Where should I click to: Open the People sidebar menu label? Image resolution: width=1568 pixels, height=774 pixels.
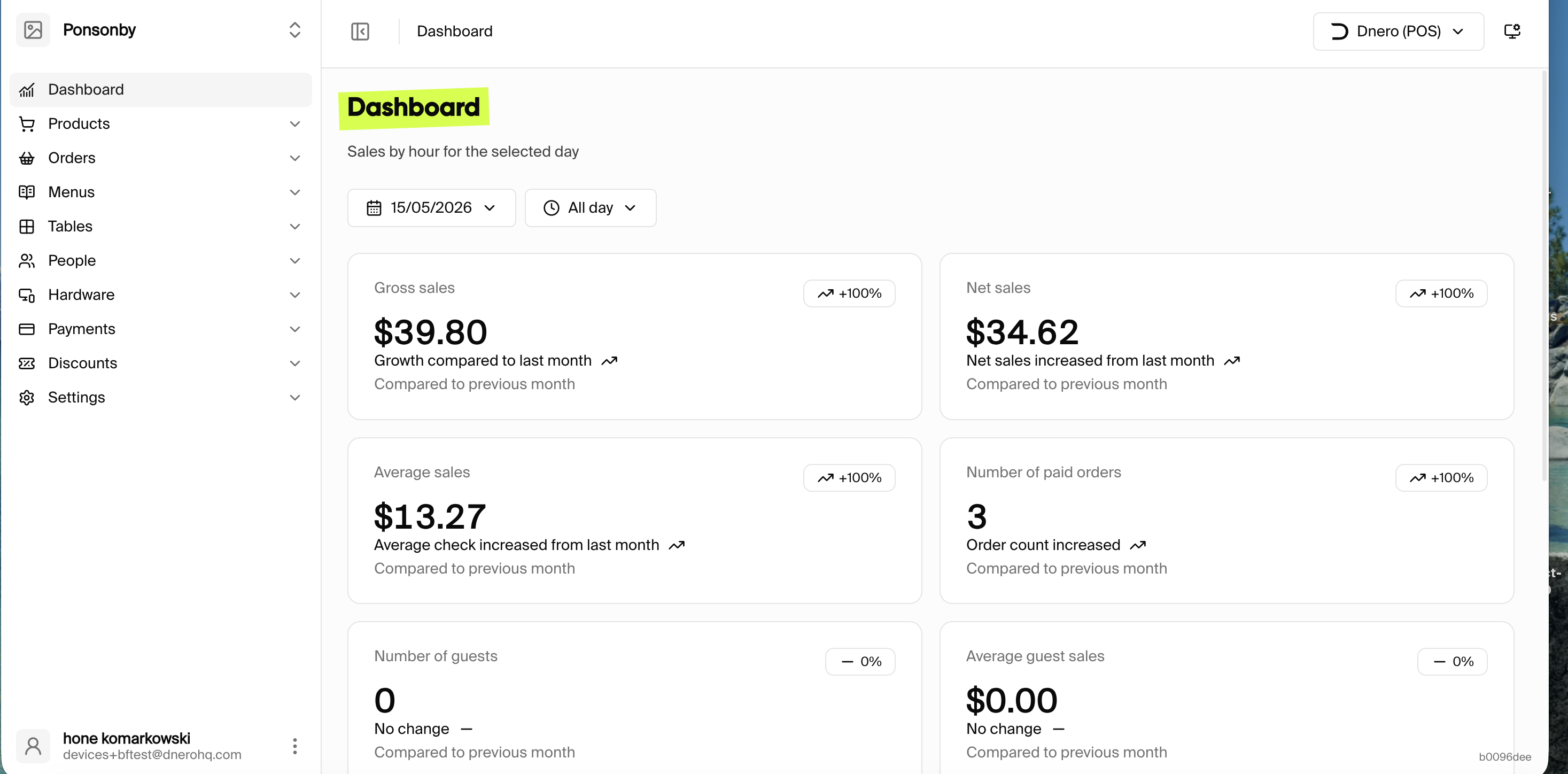pos(72,261)
